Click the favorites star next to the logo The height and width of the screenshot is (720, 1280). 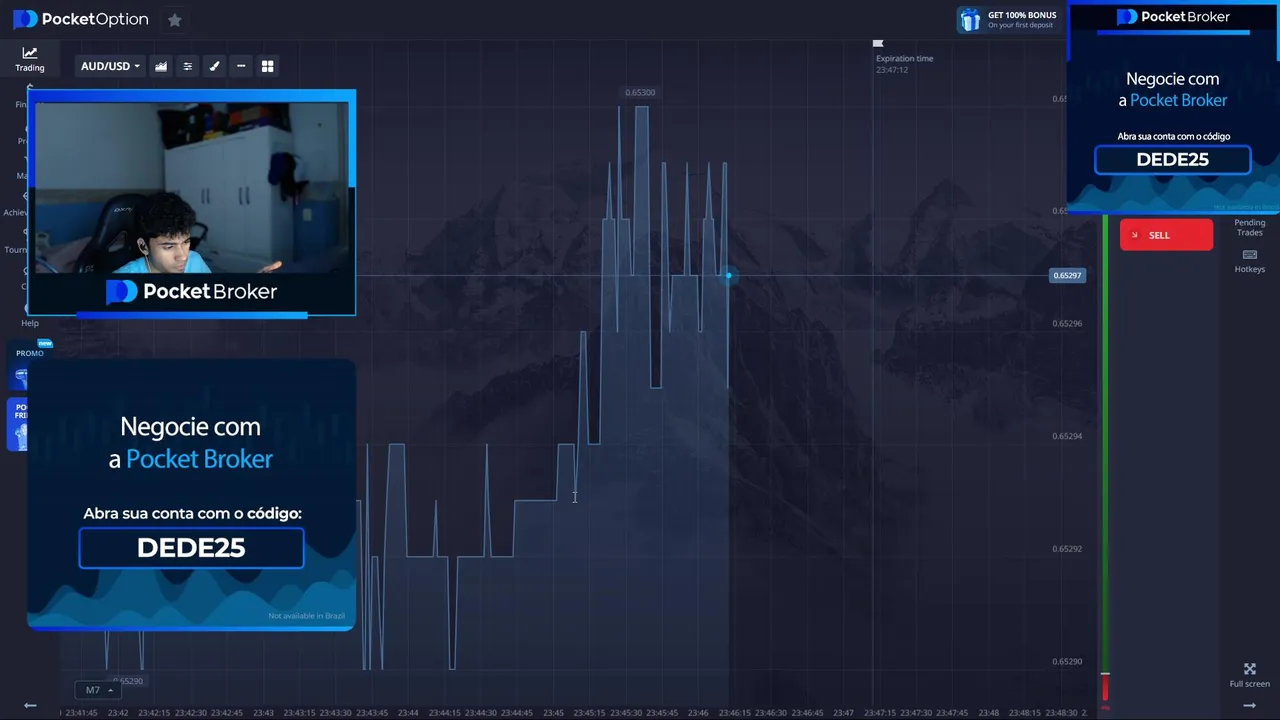point(174,19)
